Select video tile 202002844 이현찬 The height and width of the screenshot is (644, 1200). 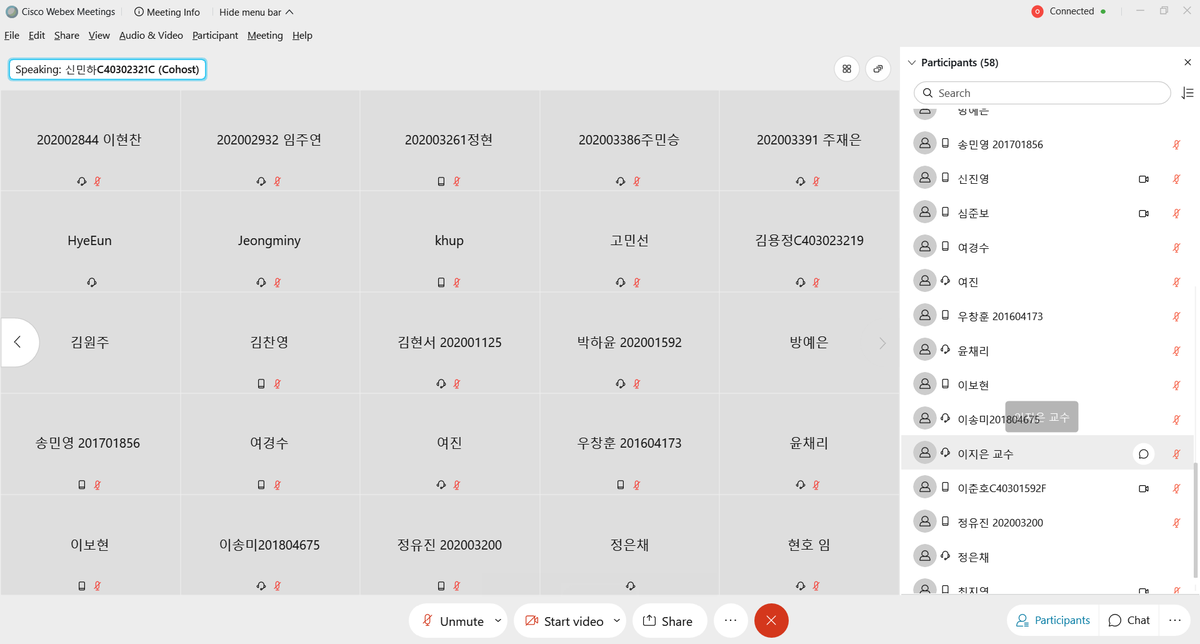[x=90, y=141]
